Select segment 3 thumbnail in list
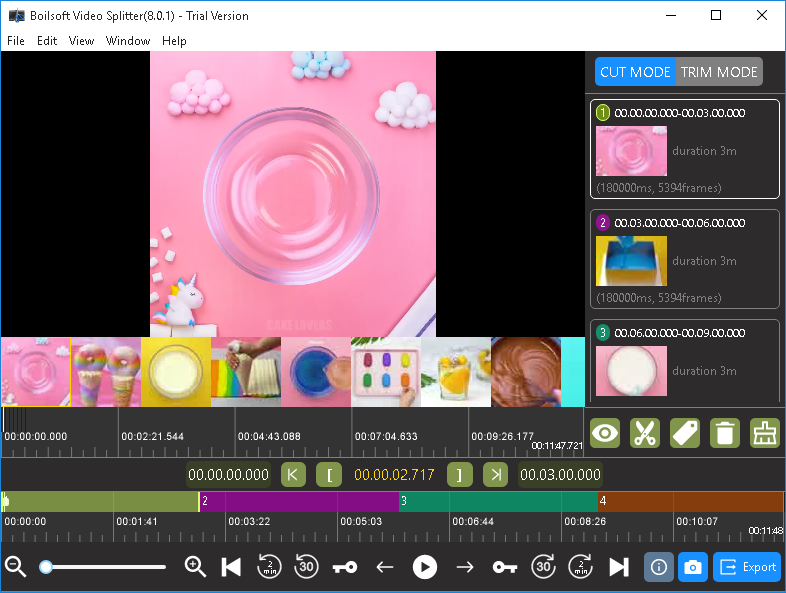Screen dimensions: 786x593 point(631,371)
